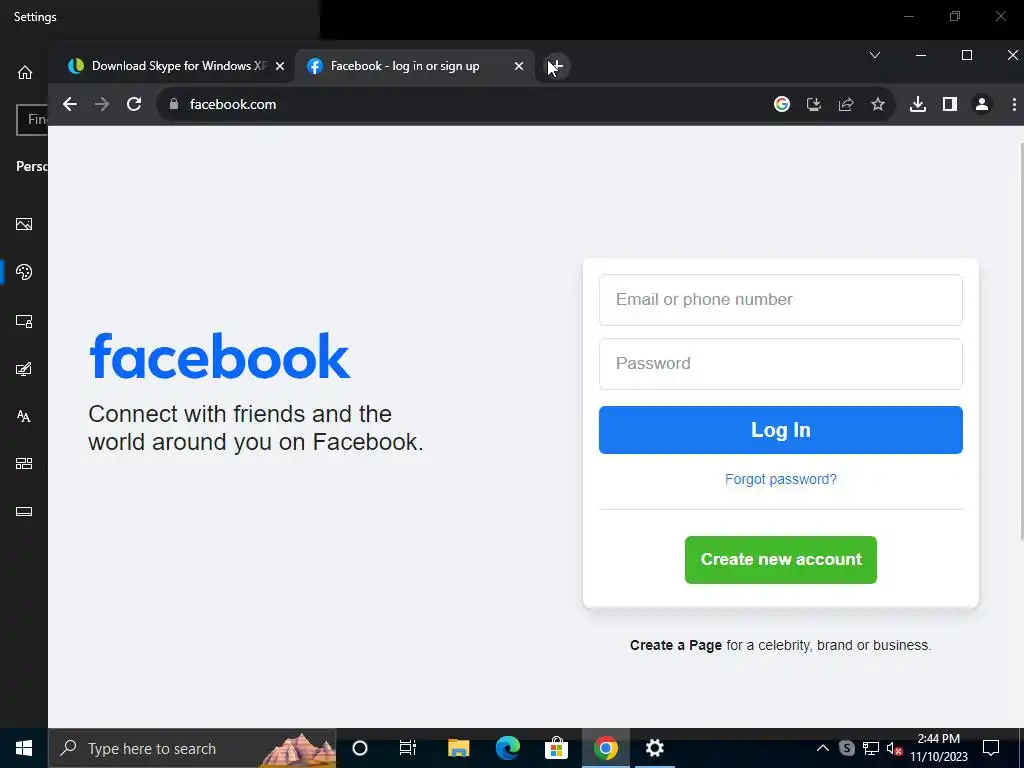The height and width of the screenshot is (768, 1024).
Task: Open Colors palette icon in Settings
Action: [24, 272]
